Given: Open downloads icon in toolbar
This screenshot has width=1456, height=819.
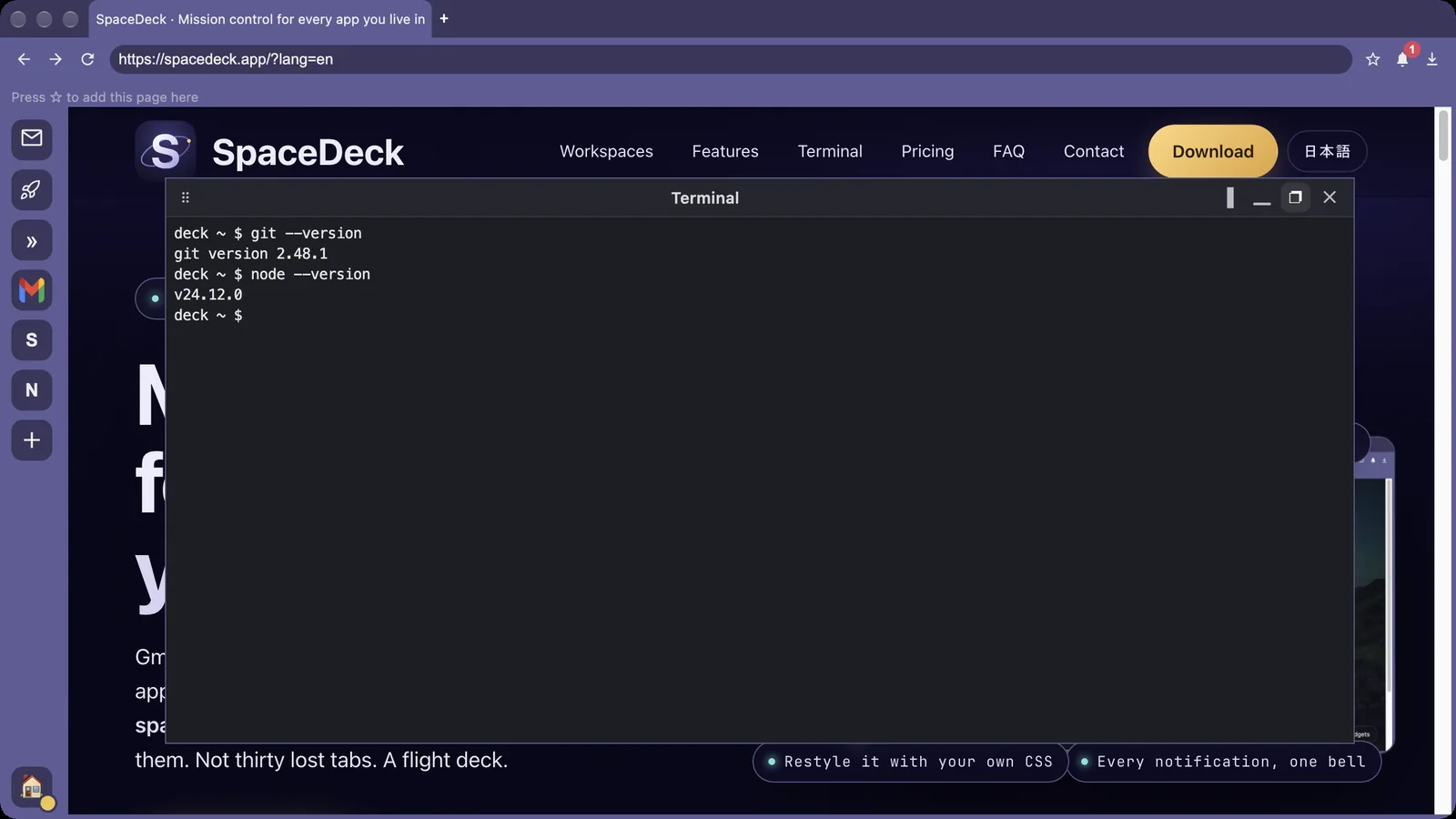Looking at the screenshot, I should click(x=1432, y=59).
